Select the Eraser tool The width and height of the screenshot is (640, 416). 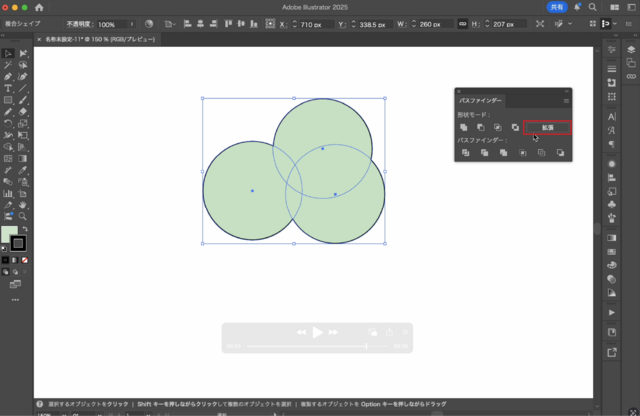23,112
